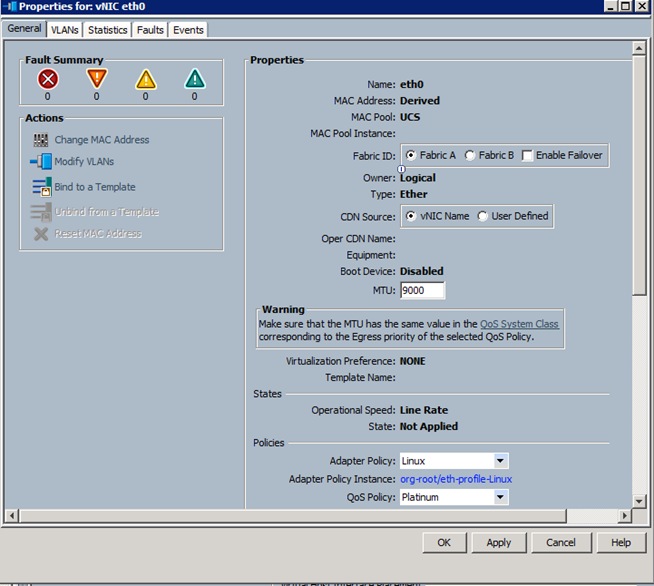This screenshot has width=654, height=586.
Task: Select the Fabric B radio button
Action: click(x=470, y=155)
